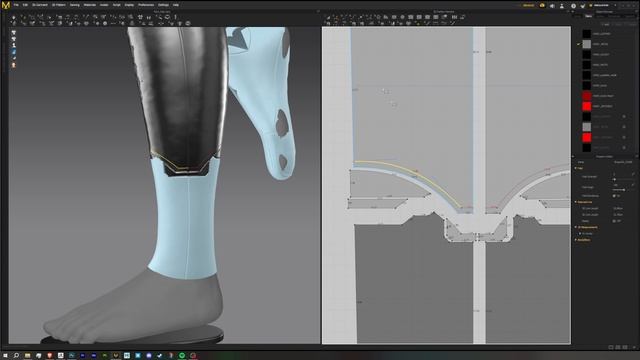Click the orange avatar display icon in 3D sidebar
This screenshot has width=640, height=360.
13,65
